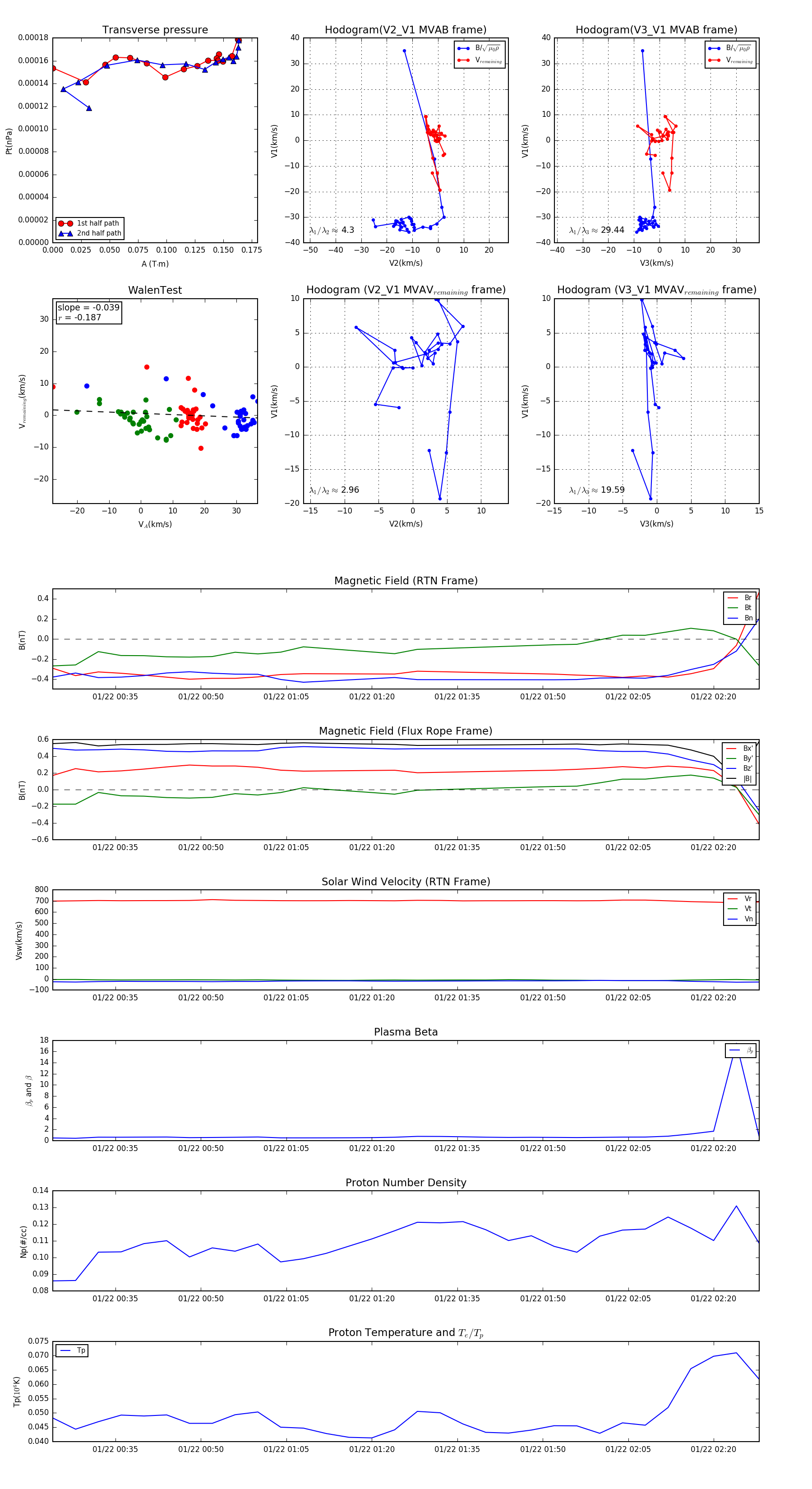This screenshot has width=812, height=1489.
Task: Click the "1st half path" legend entry
Action: tap(90, 223)
